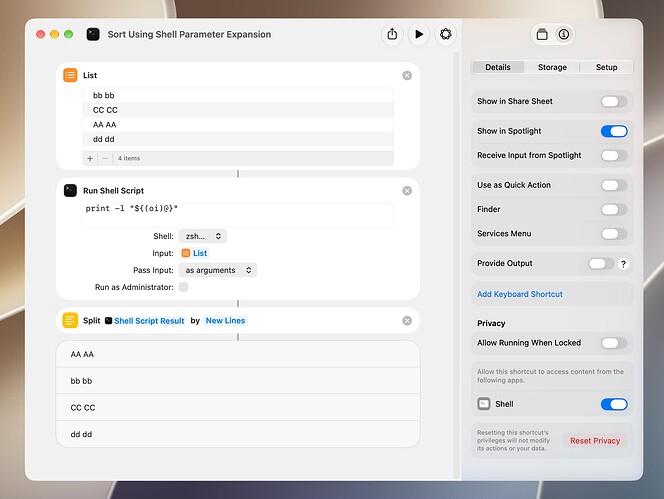Screen dimensions: 664x499
Task: Enable the Provide Output switch
Action: 601,263
